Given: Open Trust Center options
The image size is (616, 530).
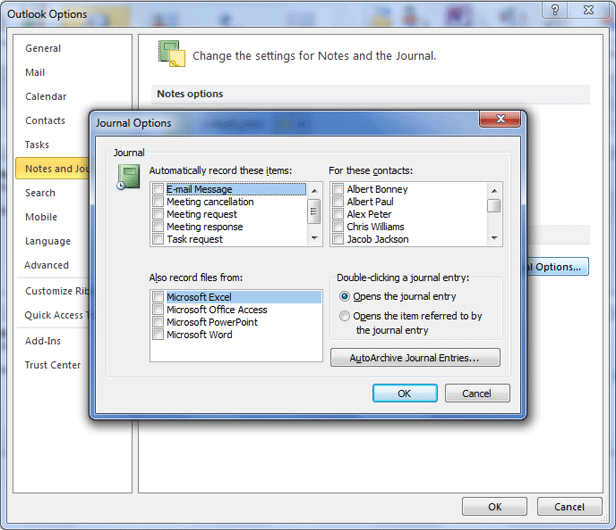Looking at the screenshot, I should tap(53, 365).
